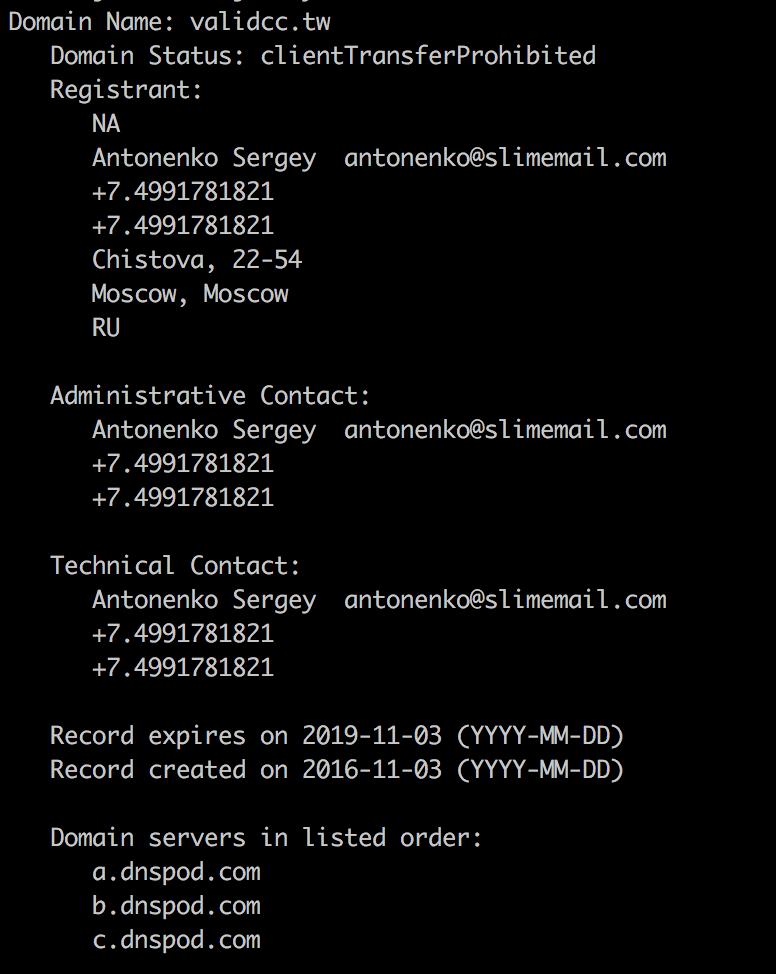Click the expiry date 2019-11-03
The width and height of the screenshot is (776, 974).
(x=372, y=735)
